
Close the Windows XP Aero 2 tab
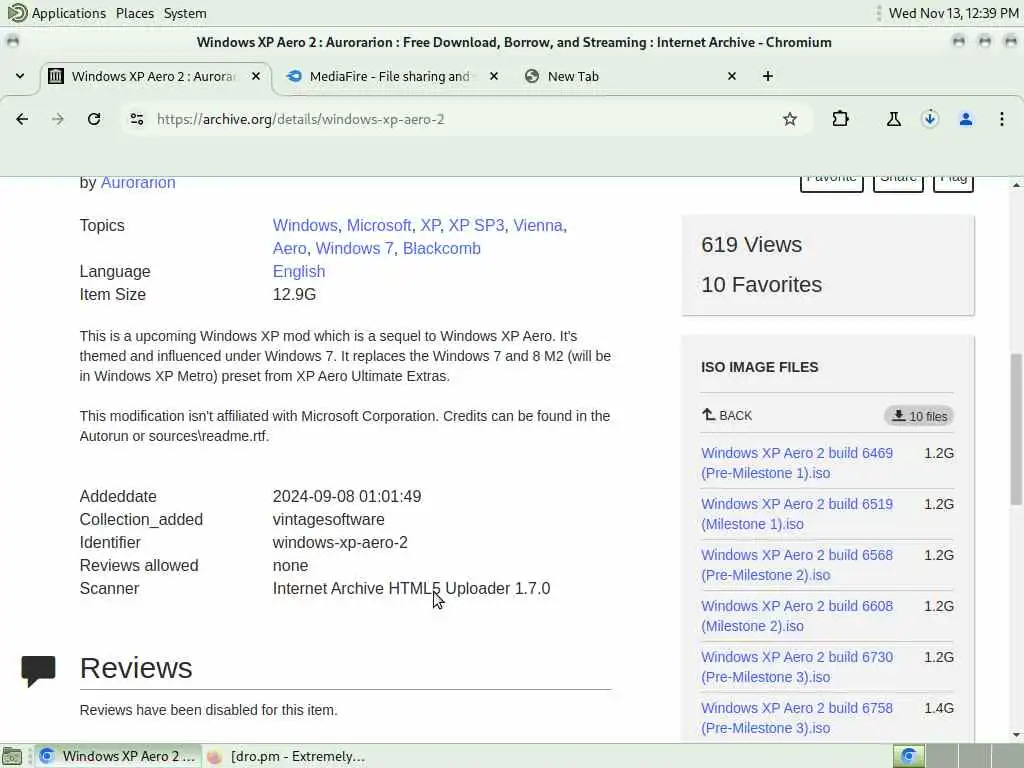point(256,76)
